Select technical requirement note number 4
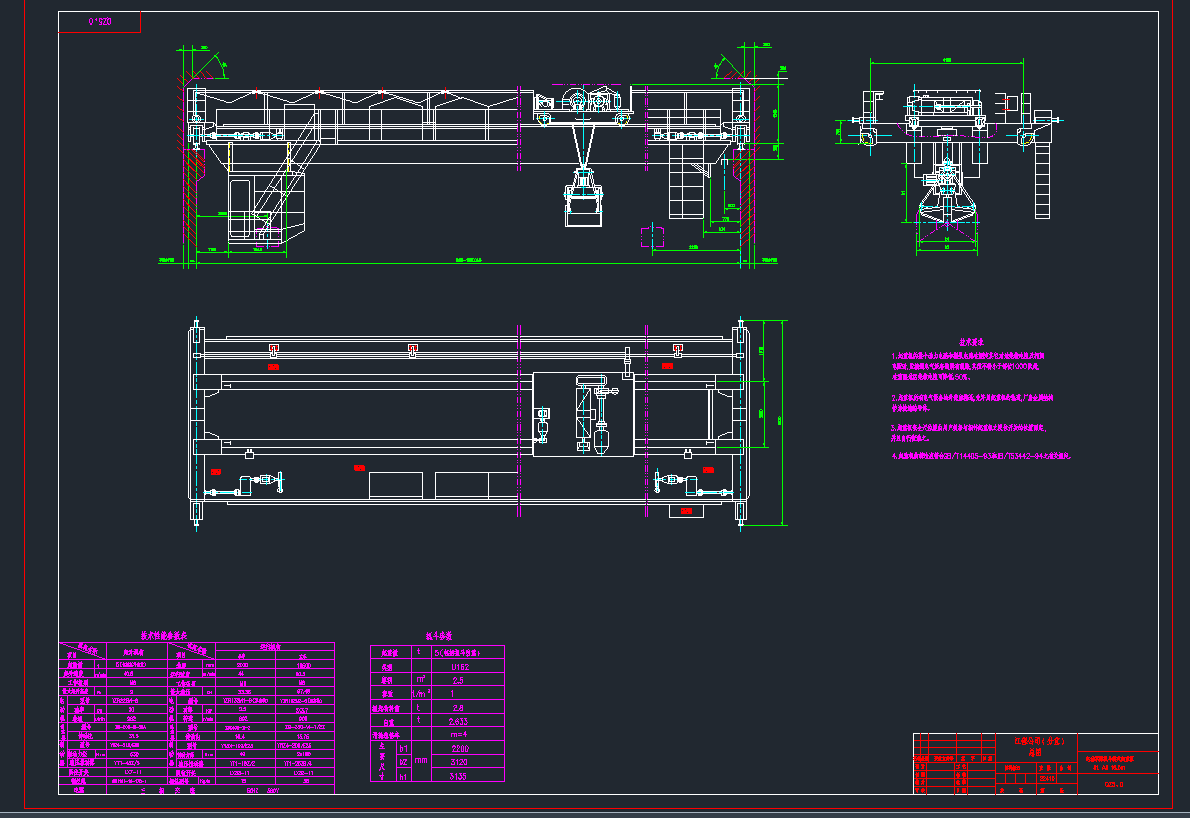This screenshot has width=1190, height=818. (x=980, y=455)
